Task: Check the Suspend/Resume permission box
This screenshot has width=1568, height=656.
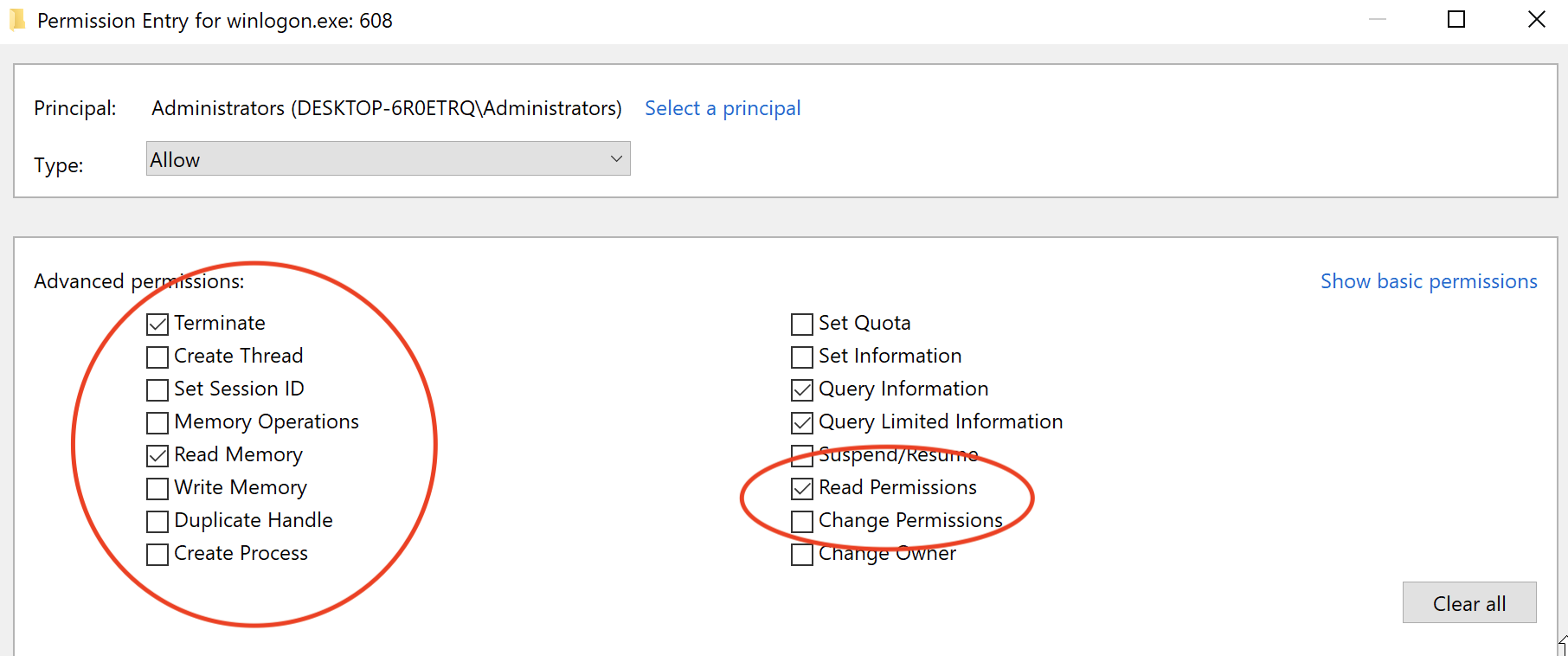Action: [802, 456]
